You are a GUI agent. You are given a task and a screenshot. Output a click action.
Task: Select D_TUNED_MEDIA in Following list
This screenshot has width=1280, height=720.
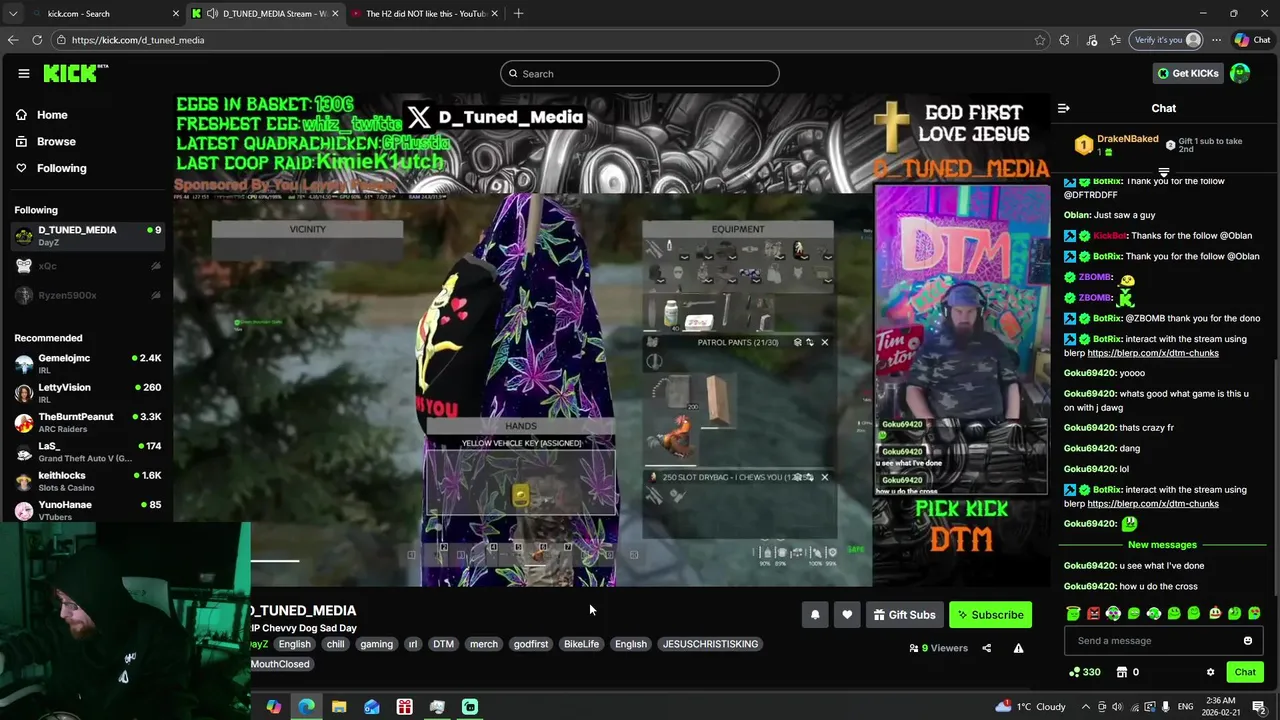tap(88, 236)
